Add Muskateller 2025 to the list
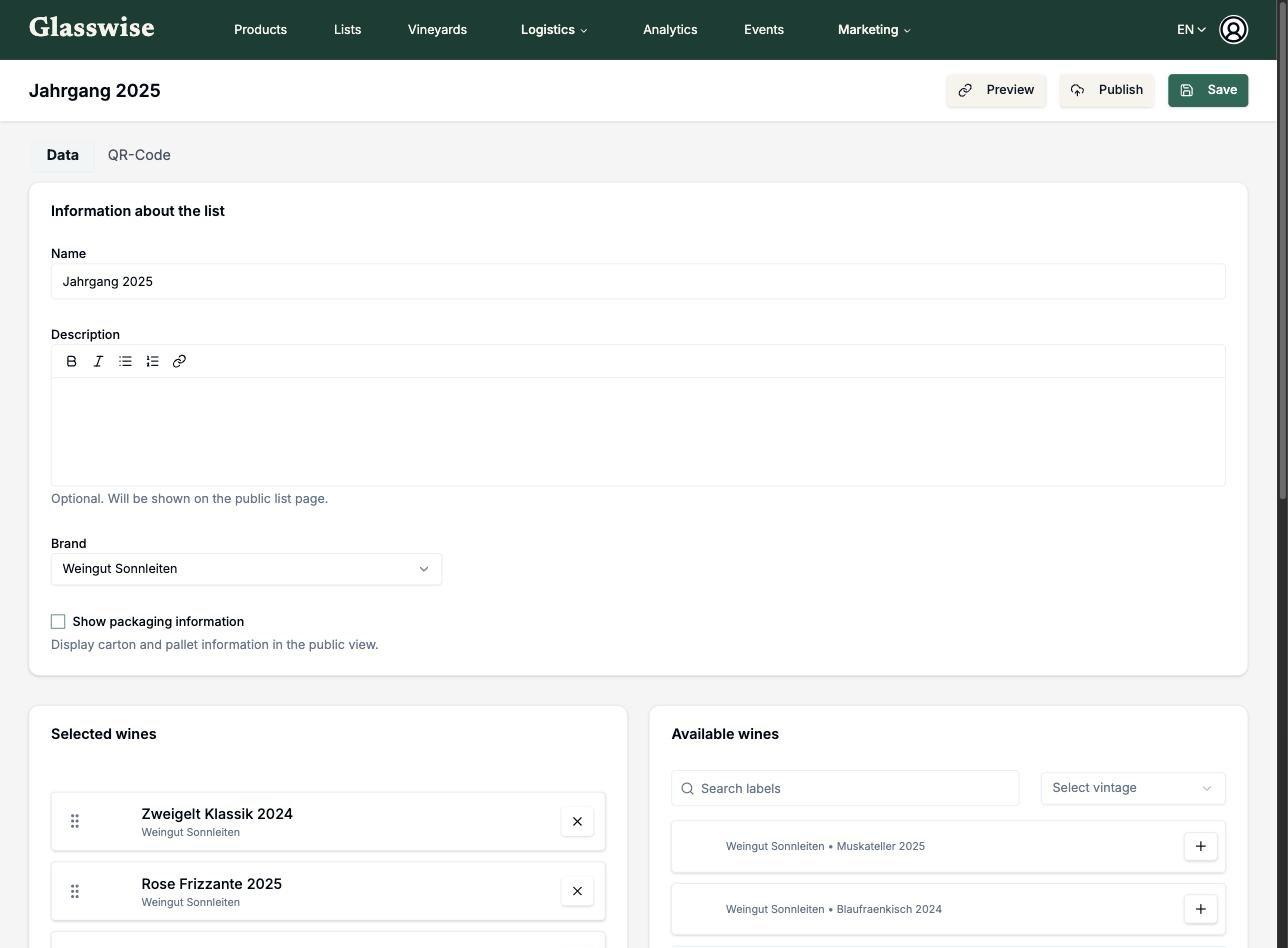Screen dimensions: 1288x948 1201,846
